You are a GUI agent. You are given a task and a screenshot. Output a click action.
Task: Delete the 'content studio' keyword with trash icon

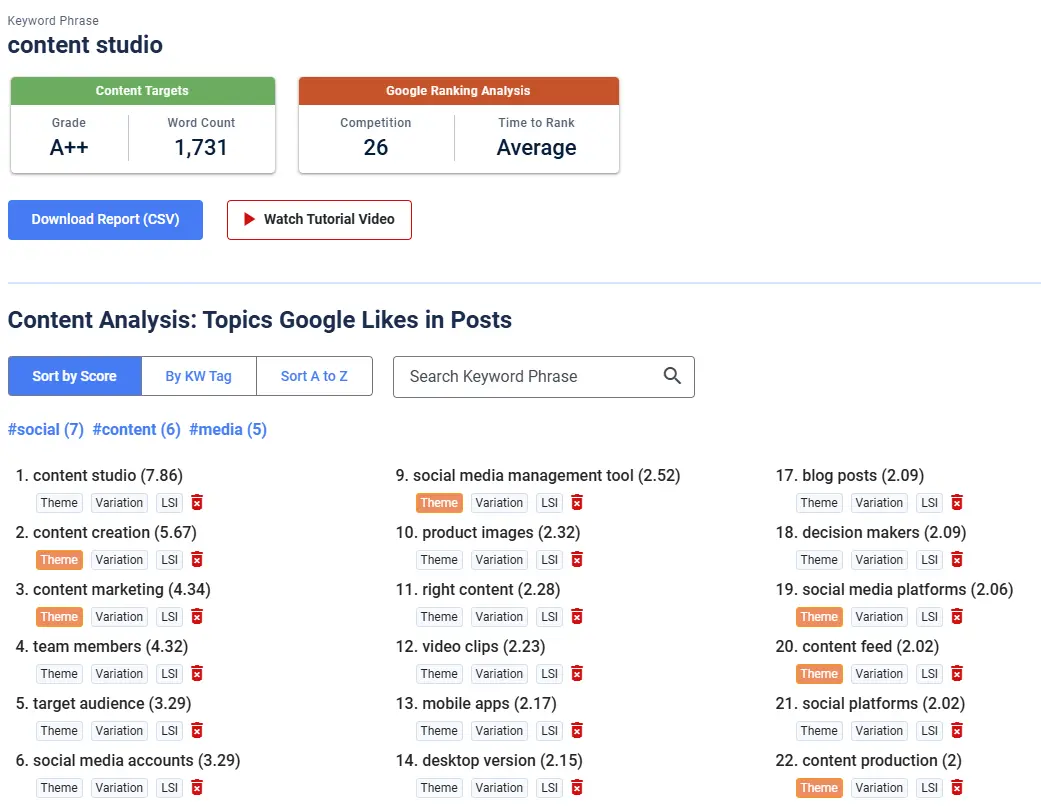197,503
